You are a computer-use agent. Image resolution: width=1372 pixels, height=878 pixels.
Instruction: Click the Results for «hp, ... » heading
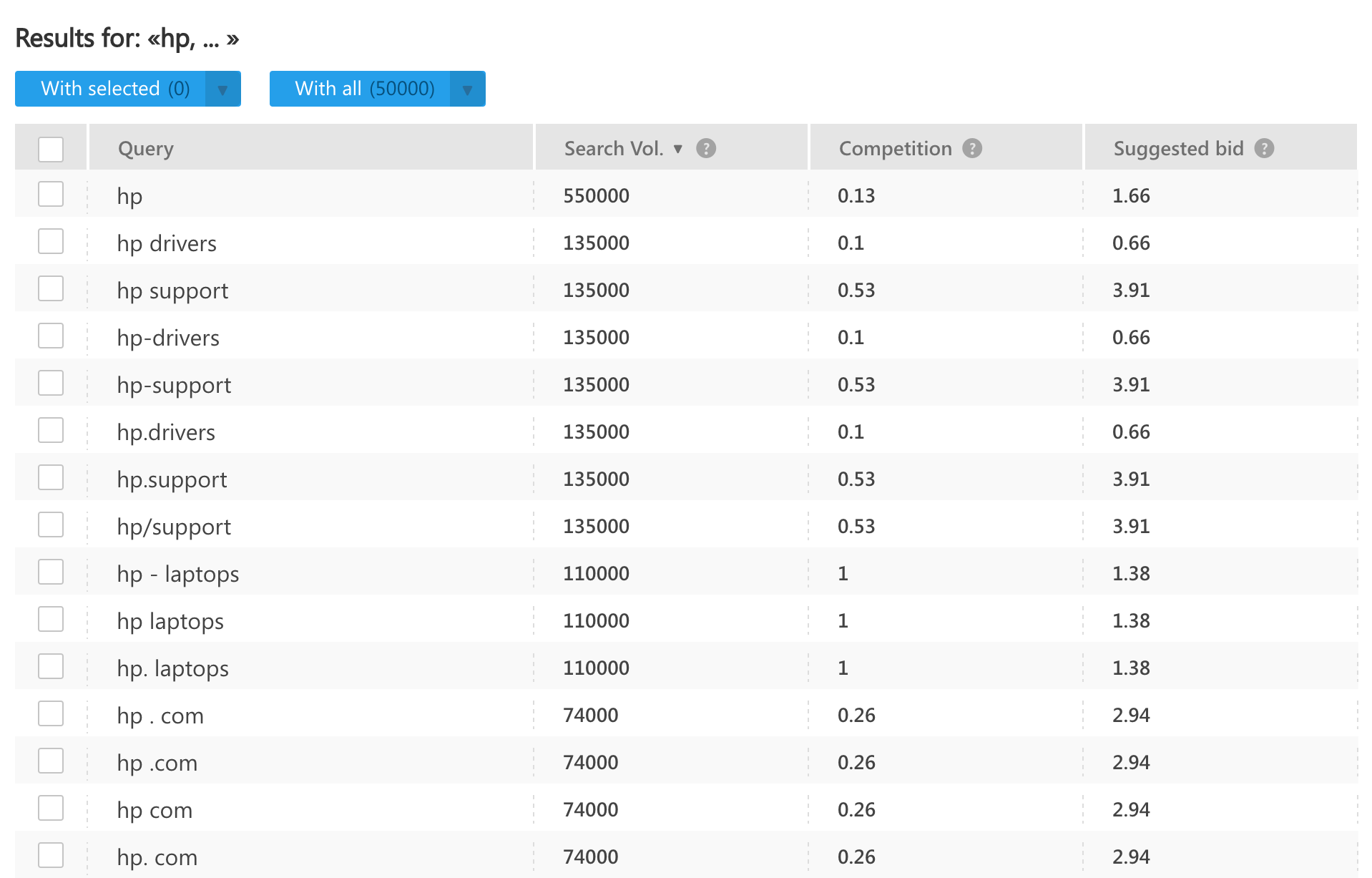point(127,39)
